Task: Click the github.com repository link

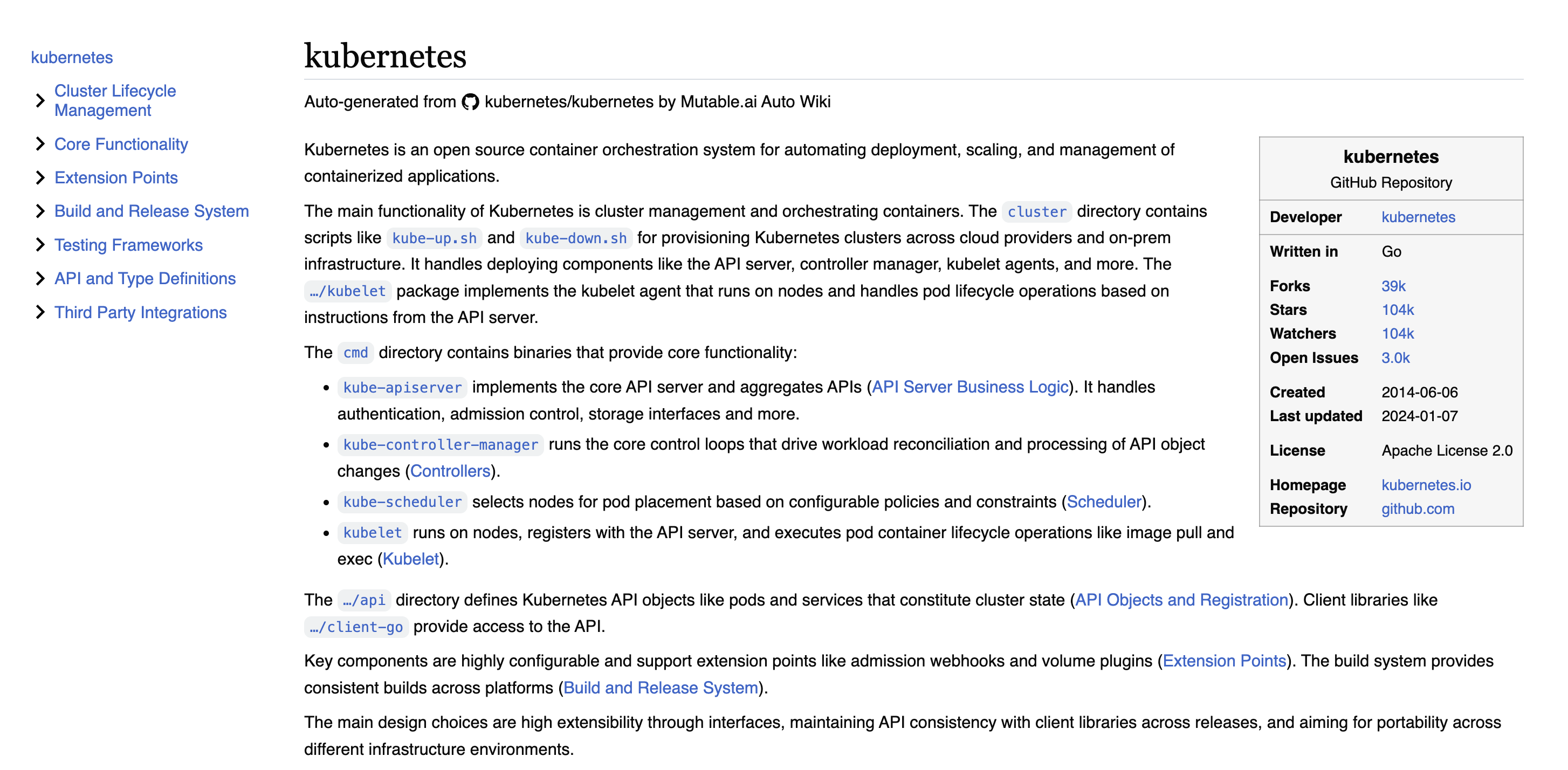Action: 1417,509
